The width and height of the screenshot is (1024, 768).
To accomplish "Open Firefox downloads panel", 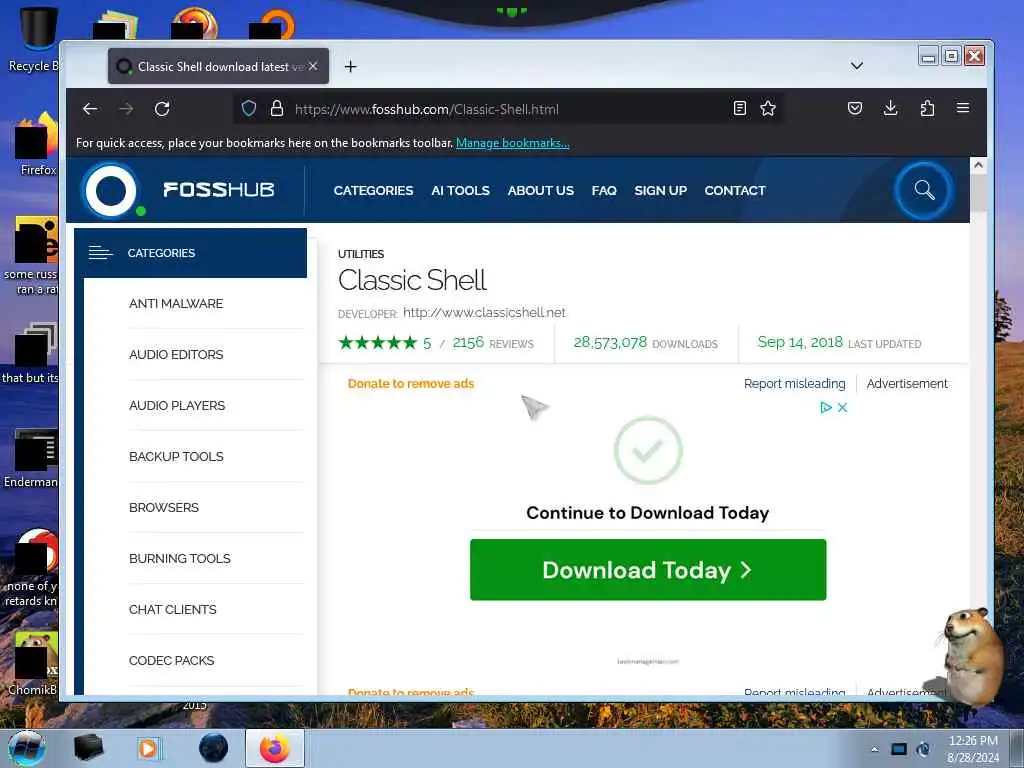I will 890,108.
